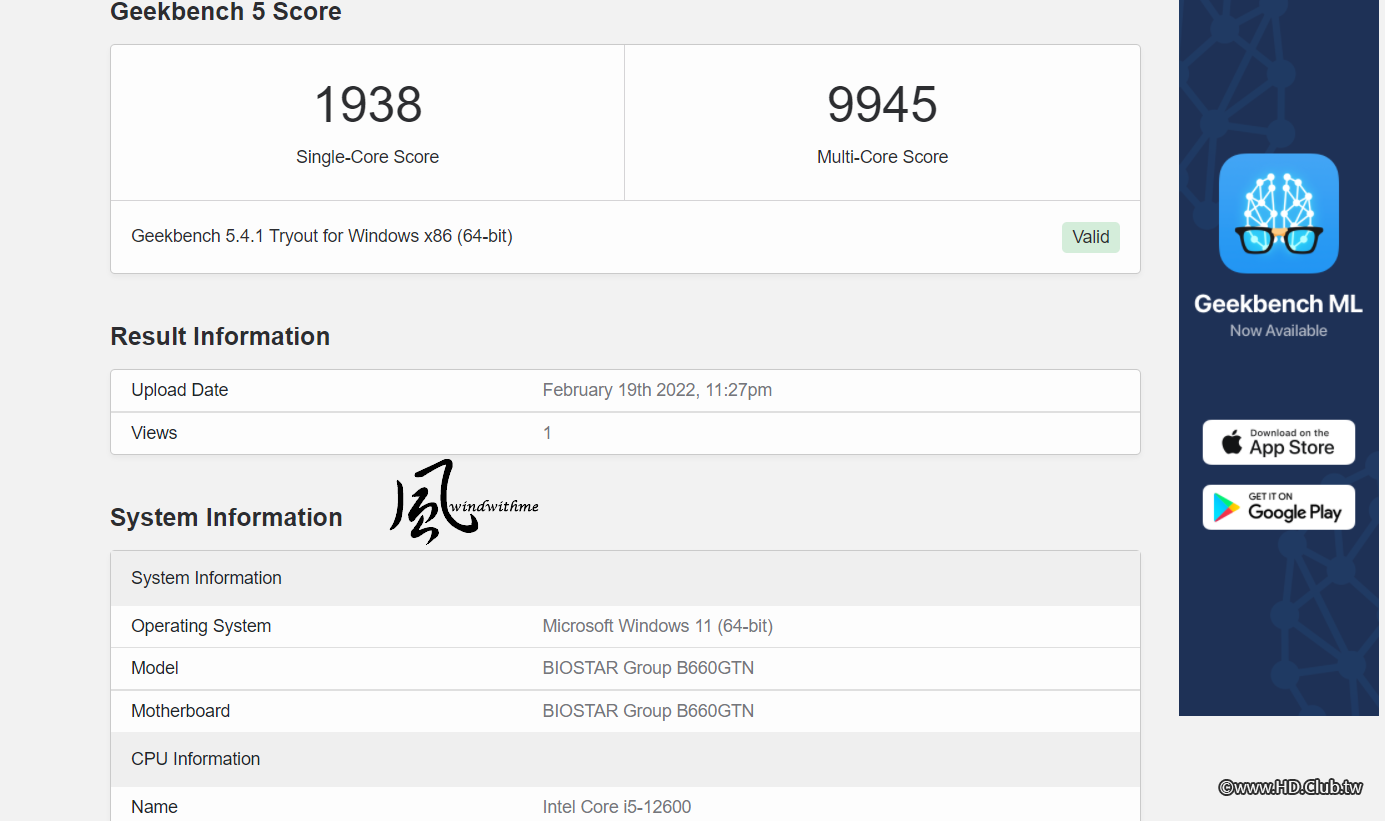Click the CPU Information table header row

click(x=625, y=759)
